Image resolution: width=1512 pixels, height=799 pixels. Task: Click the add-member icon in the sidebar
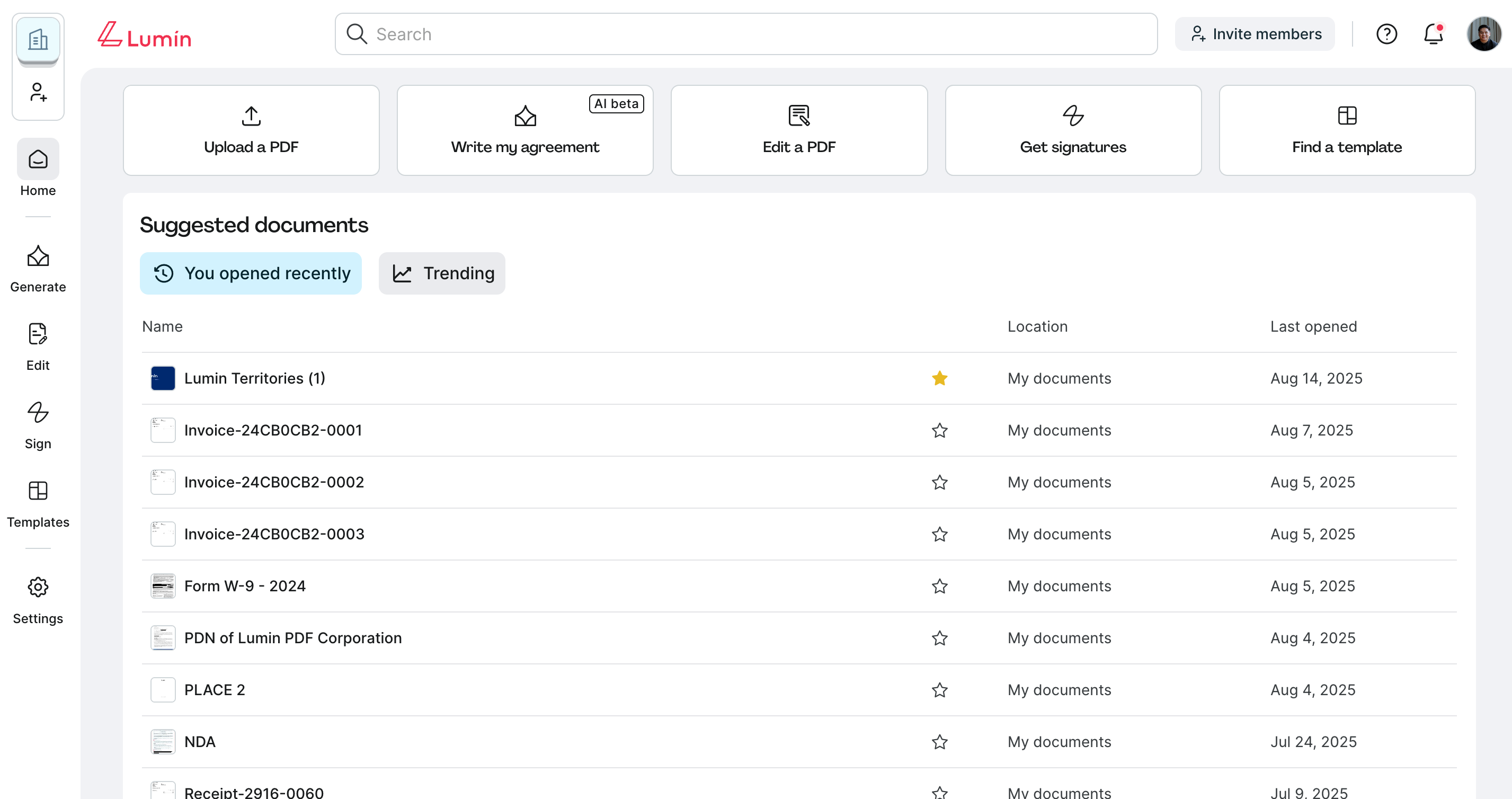pyautogui.click(x=38, y=93)
